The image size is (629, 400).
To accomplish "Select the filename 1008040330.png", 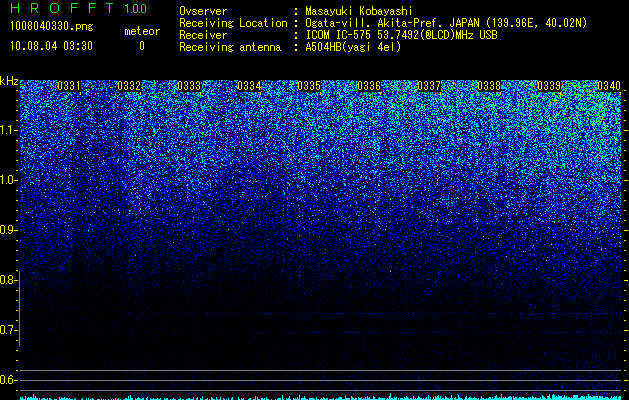I will click(52, 26).
